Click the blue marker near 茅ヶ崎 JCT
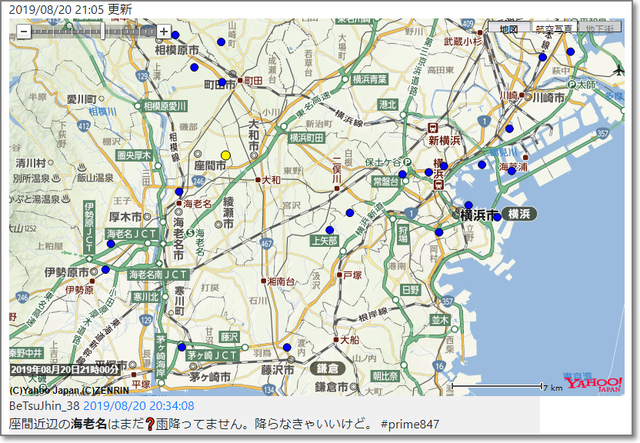This screenshot has width=640, height=443. pyautogui.click(x=182, y=346)
